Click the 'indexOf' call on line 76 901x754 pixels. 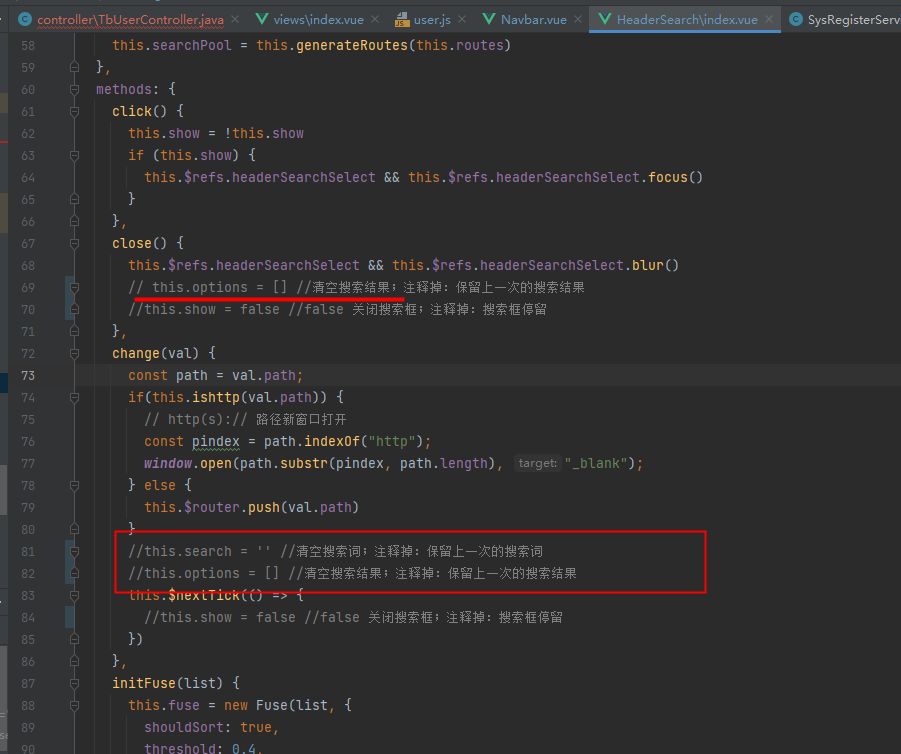[x=332, y=441]
